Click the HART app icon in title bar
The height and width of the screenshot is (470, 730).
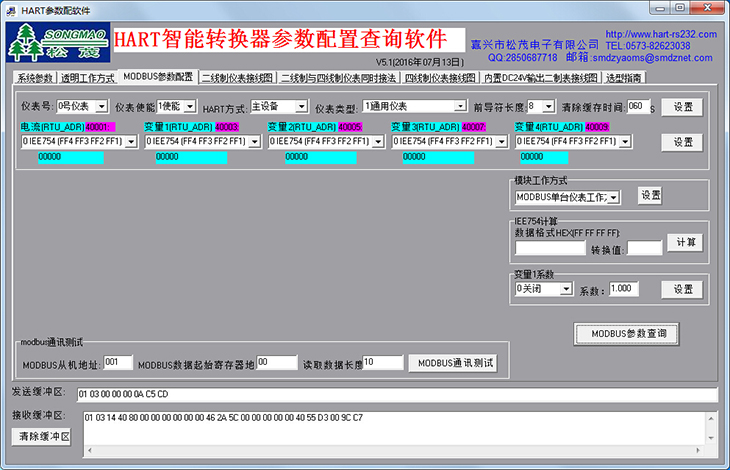[10, 7]
